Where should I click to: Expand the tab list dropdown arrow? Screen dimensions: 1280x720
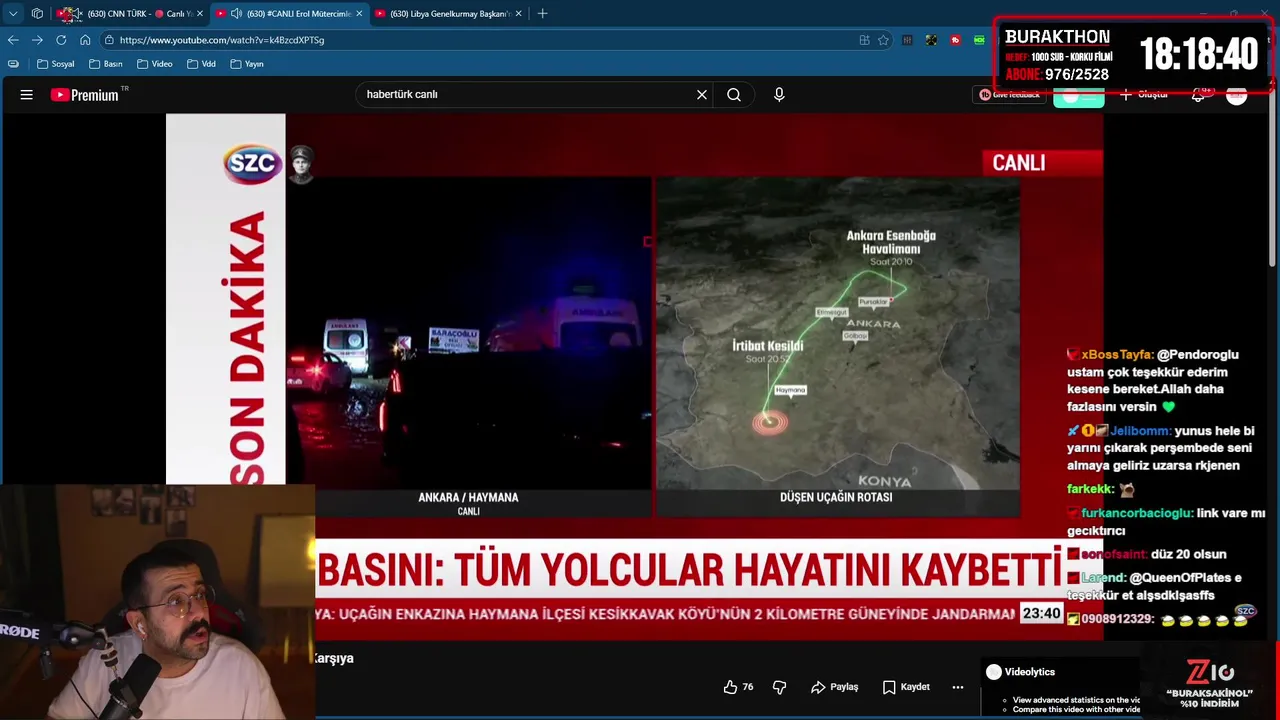click(x=13, y=14)
